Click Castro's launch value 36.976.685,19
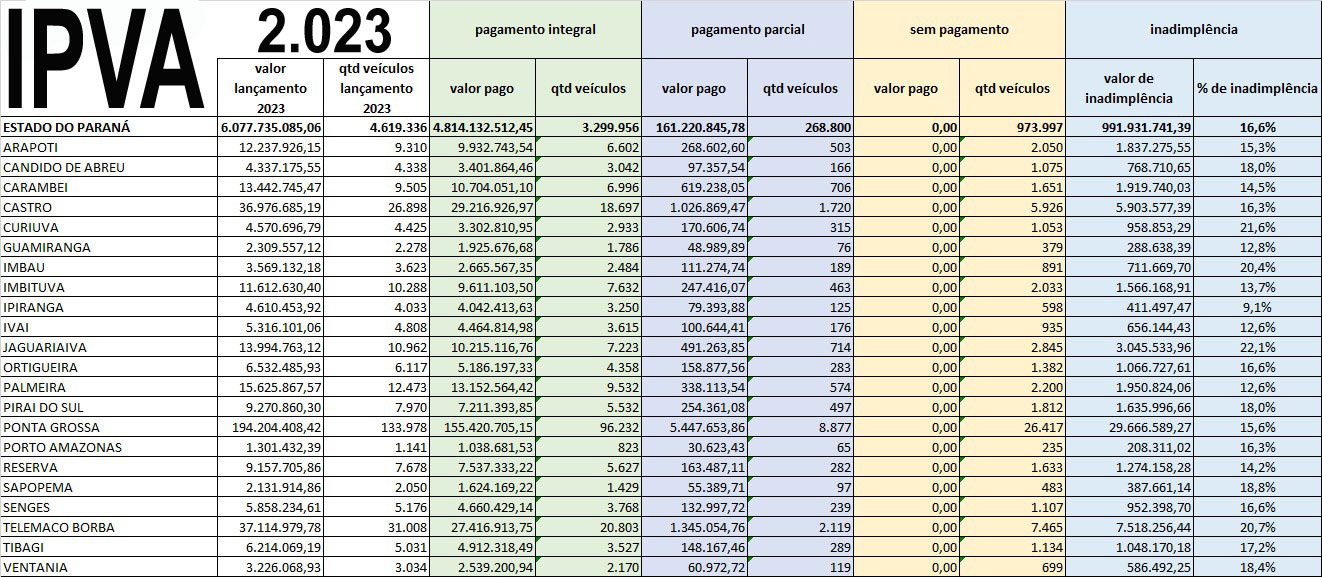The width and height of the screenshot is (1322, 577). tap(270, 207)
